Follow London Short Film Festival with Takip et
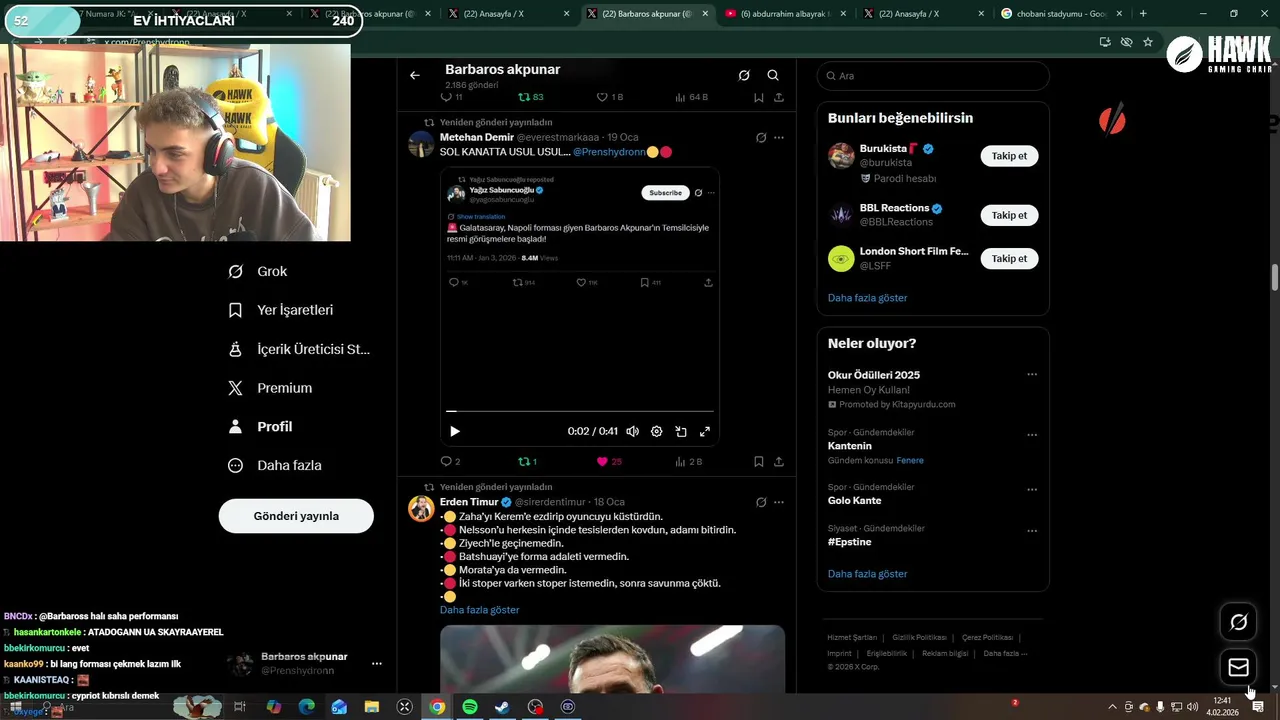 click(x=1009, y=258)
